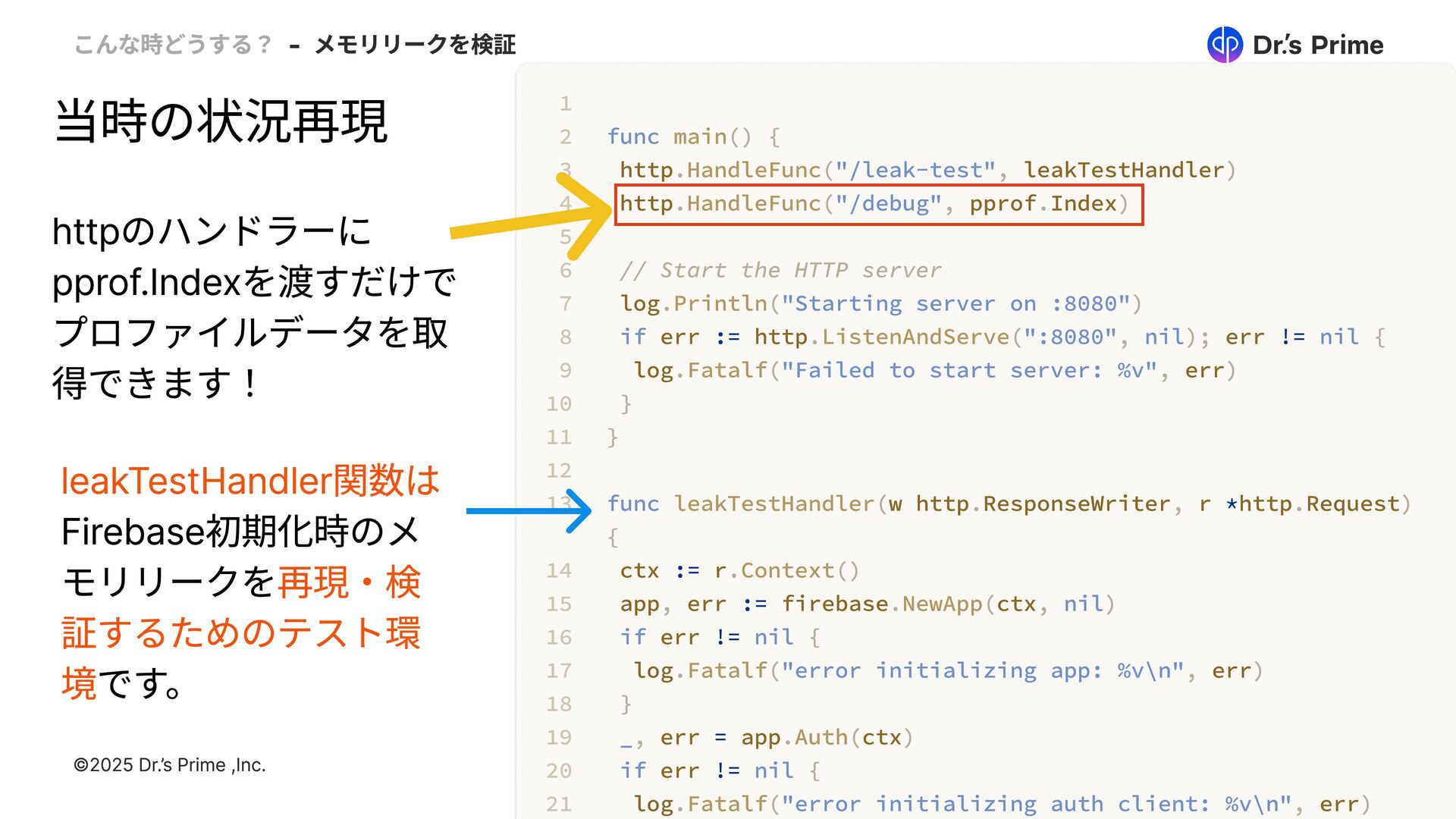Click the func leakTestHandler definition line
Screen dimensions: 1456x819
pos(1008,504)
